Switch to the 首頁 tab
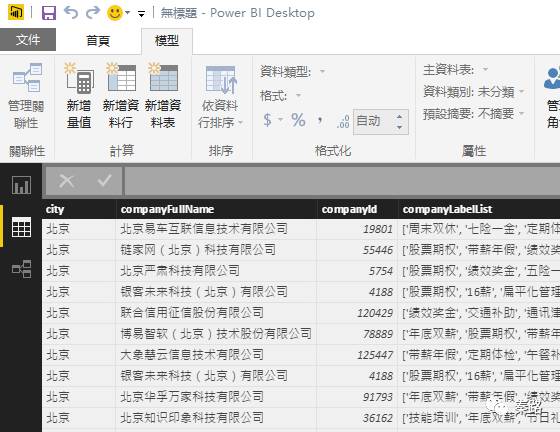 click(98, 40)
